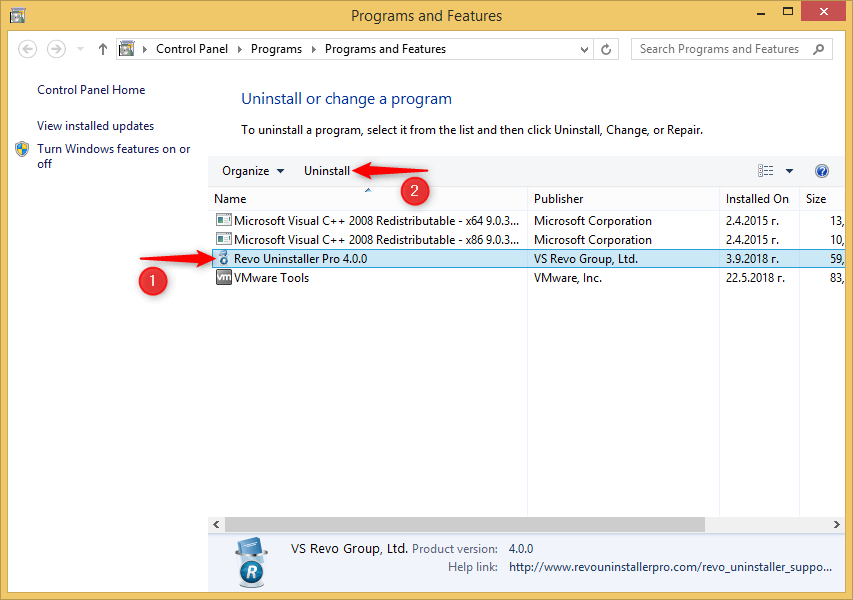Open View installed updates

pyautogui.click(x=96, y=126)
